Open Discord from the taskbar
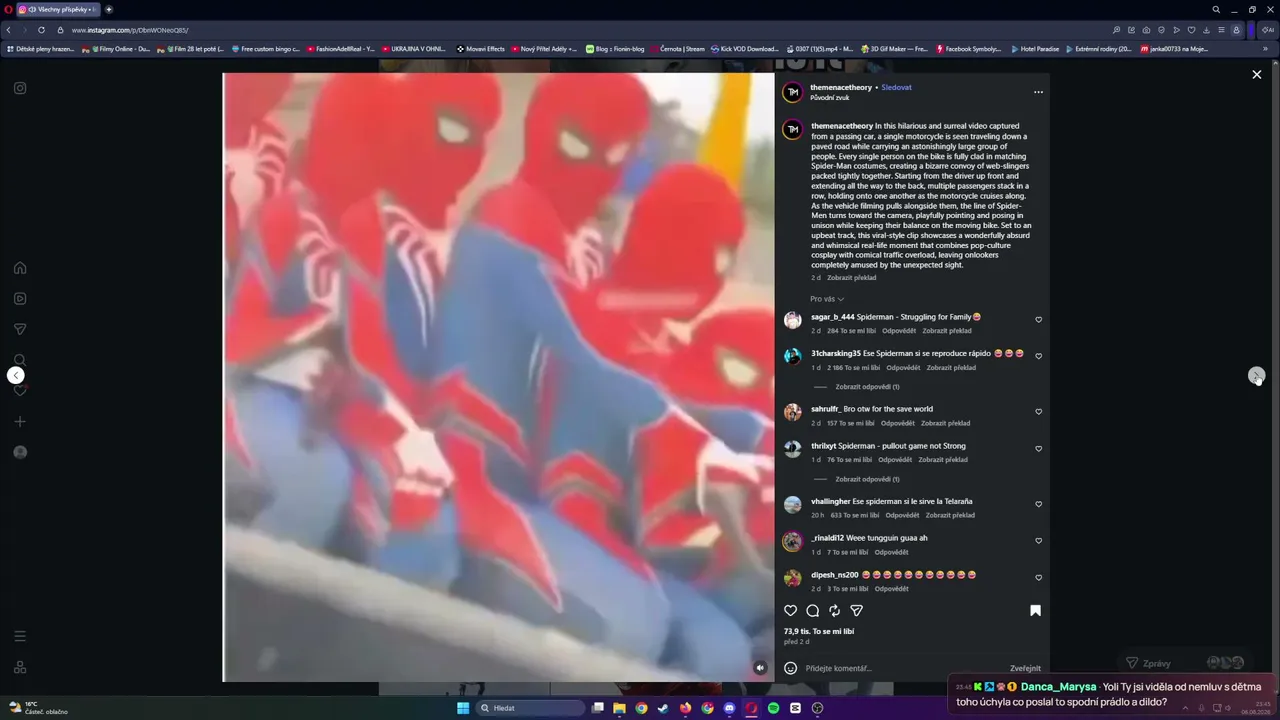Image resolution: width=1280 pixels, height=720 pixels. pyautogui.click(x=729, y=708)
